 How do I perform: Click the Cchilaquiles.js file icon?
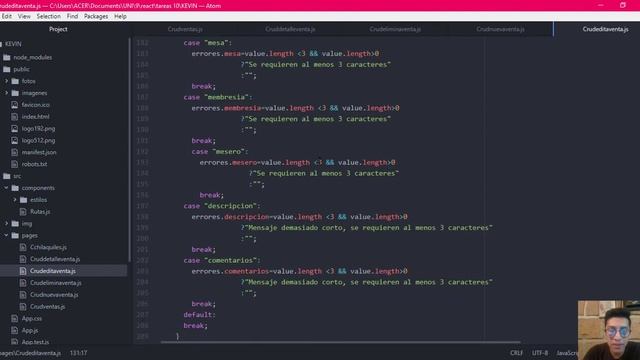[23, 247]
